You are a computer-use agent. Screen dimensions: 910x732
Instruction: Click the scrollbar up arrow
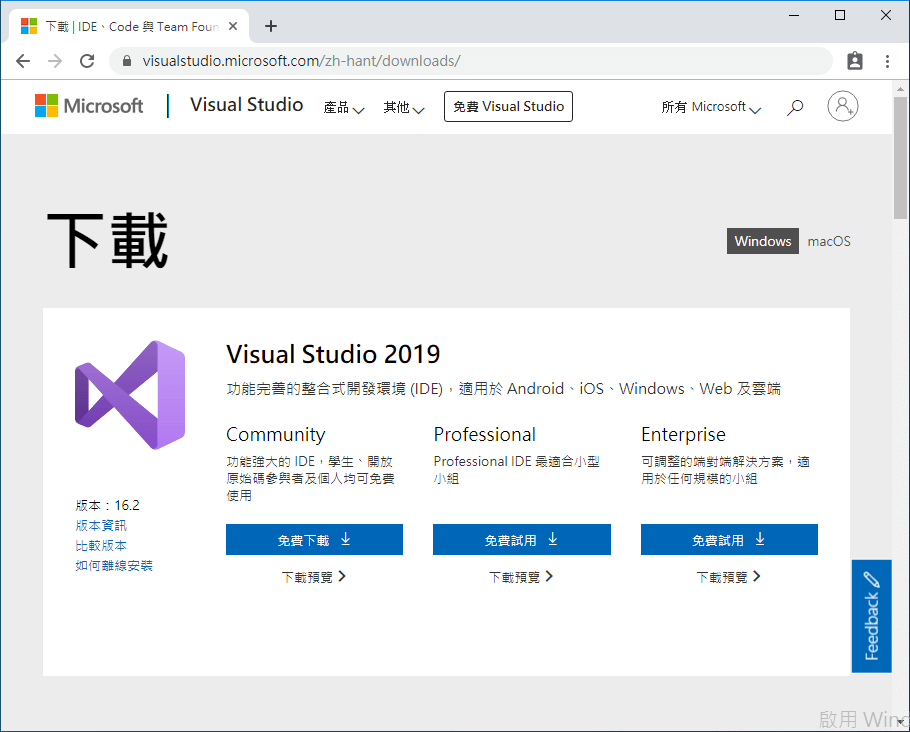point(901,89)
